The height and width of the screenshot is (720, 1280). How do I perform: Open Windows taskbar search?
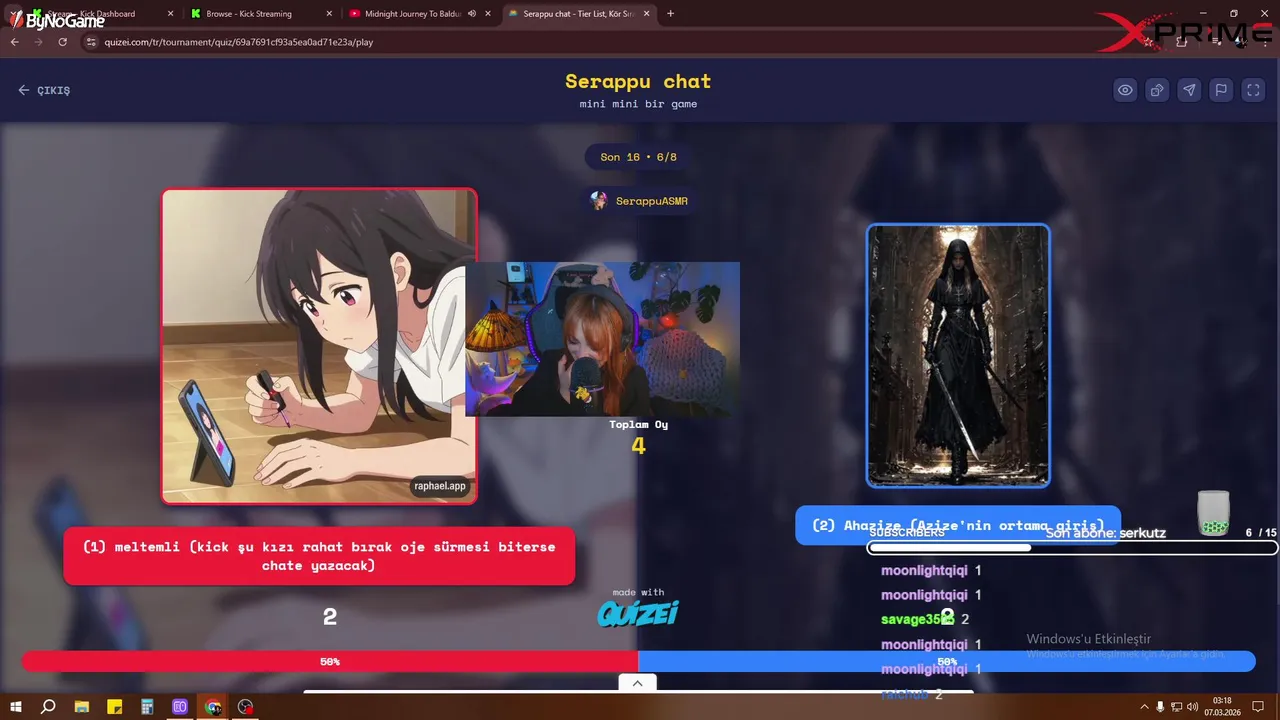(x=48, y=707)
